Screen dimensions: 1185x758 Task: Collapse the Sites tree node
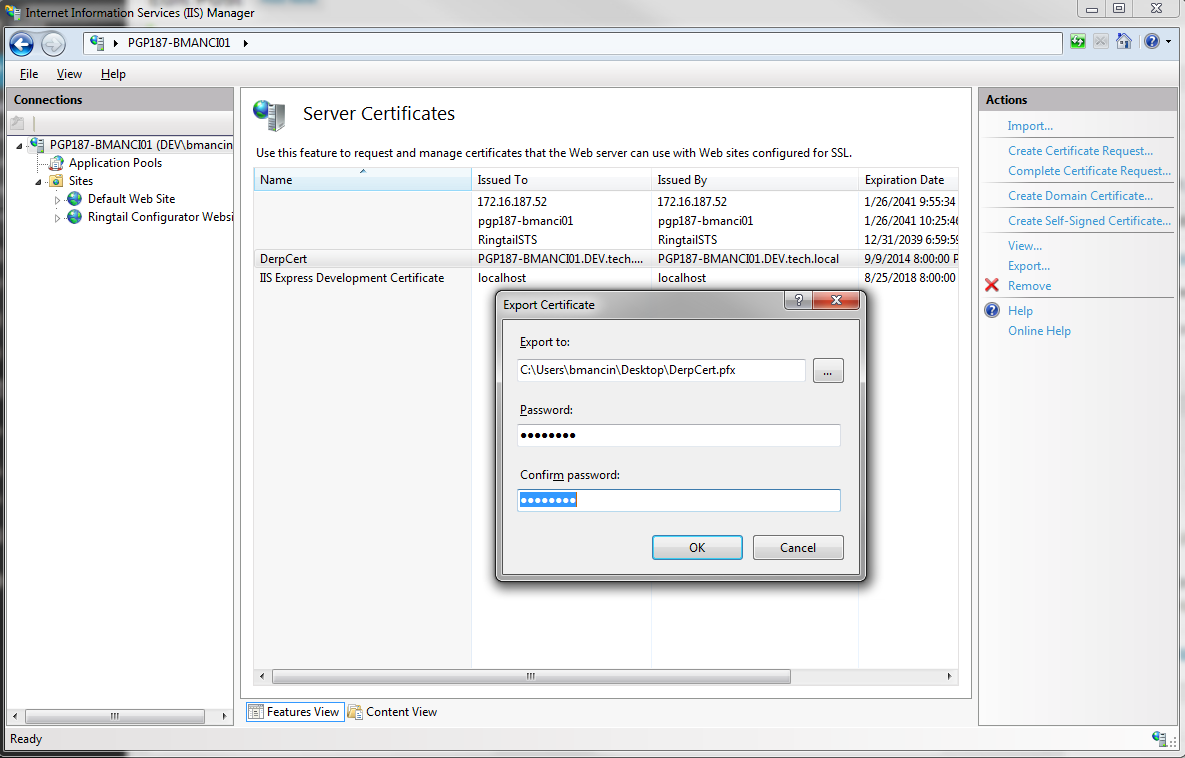[x=38, y=181]
